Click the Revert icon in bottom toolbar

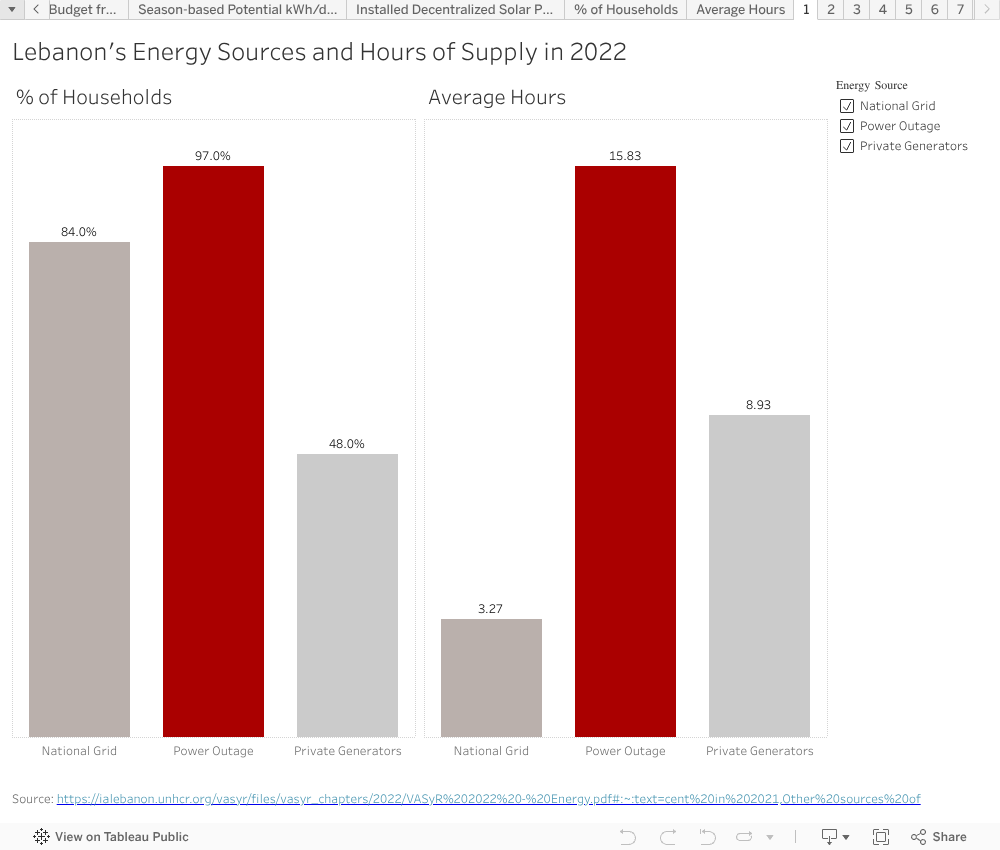coord(708,837)
